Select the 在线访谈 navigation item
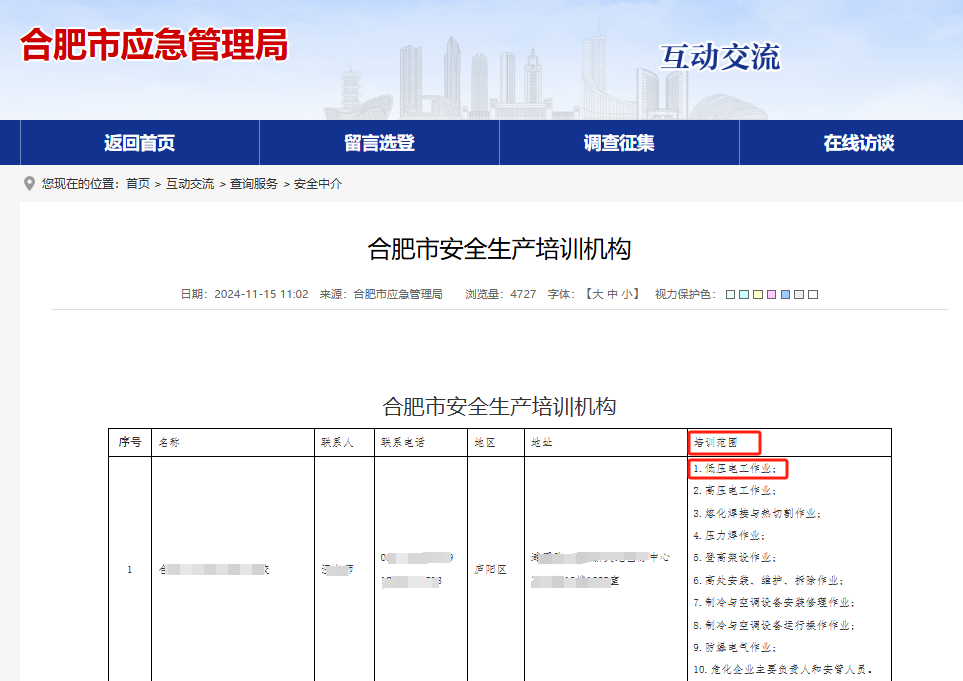 (858, 143)
